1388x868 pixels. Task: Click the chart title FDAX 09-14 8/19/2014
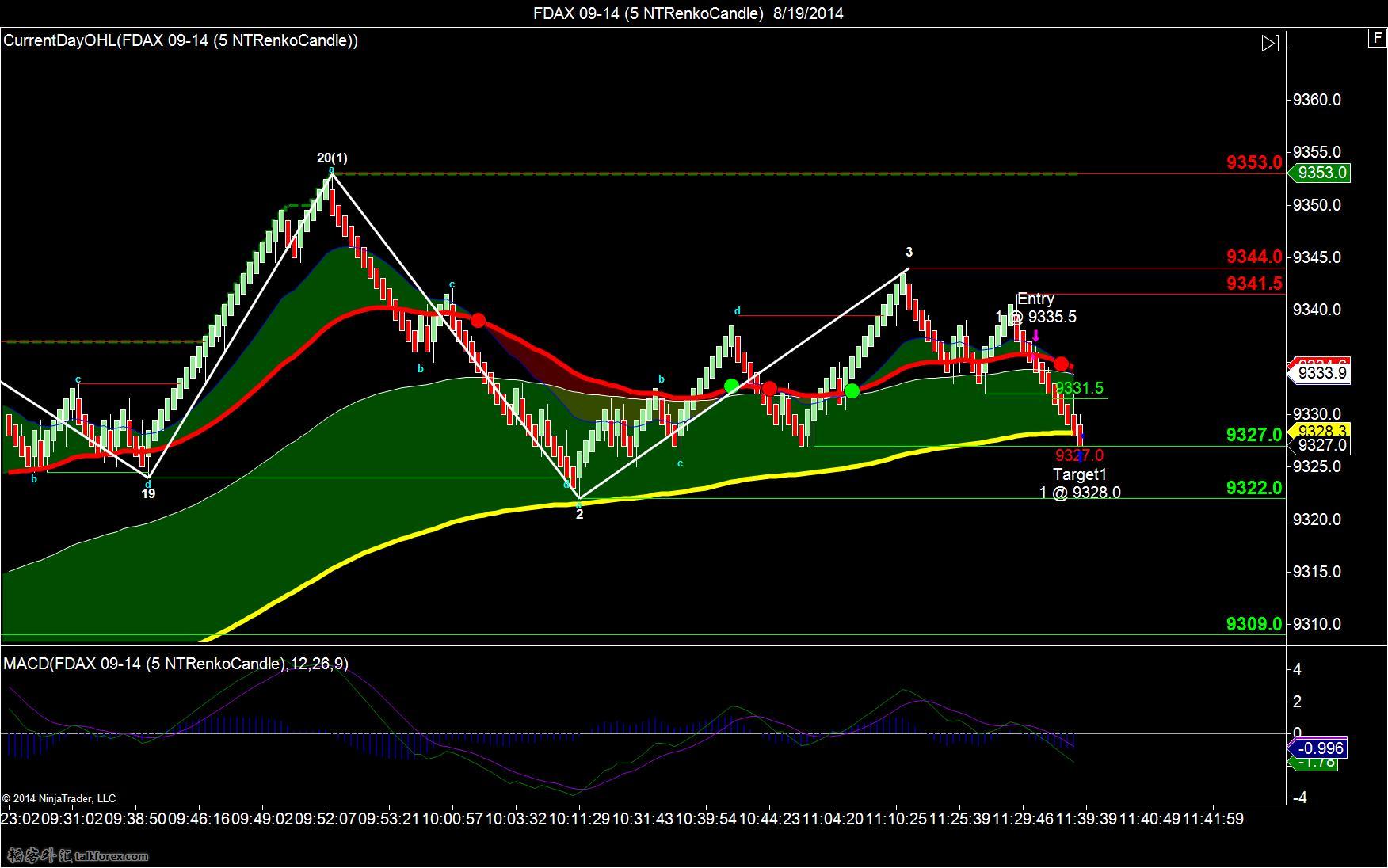tap(688, 13)
